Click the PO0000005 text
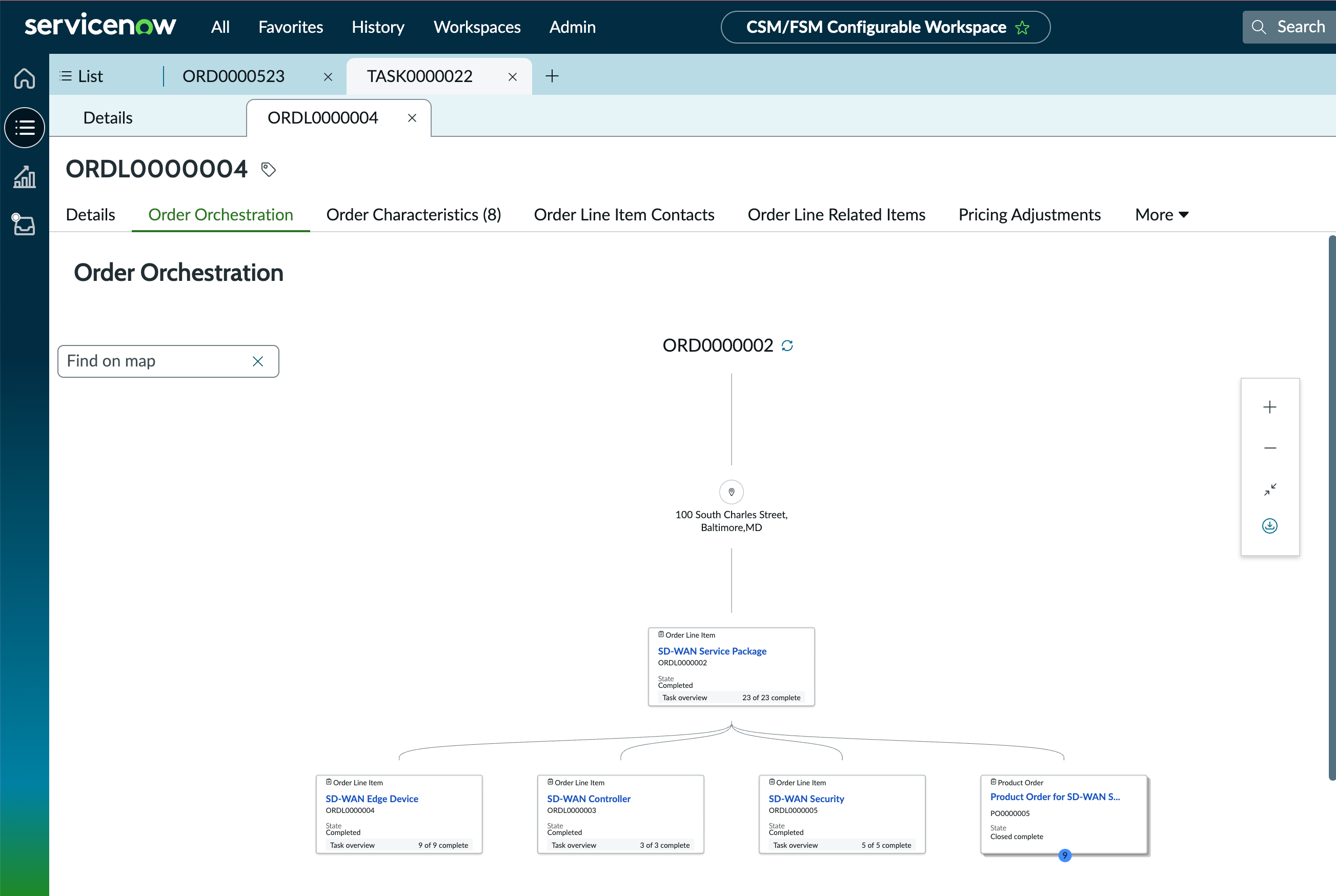Viewport: 1336px width, 896px height. coord(1010,813)
